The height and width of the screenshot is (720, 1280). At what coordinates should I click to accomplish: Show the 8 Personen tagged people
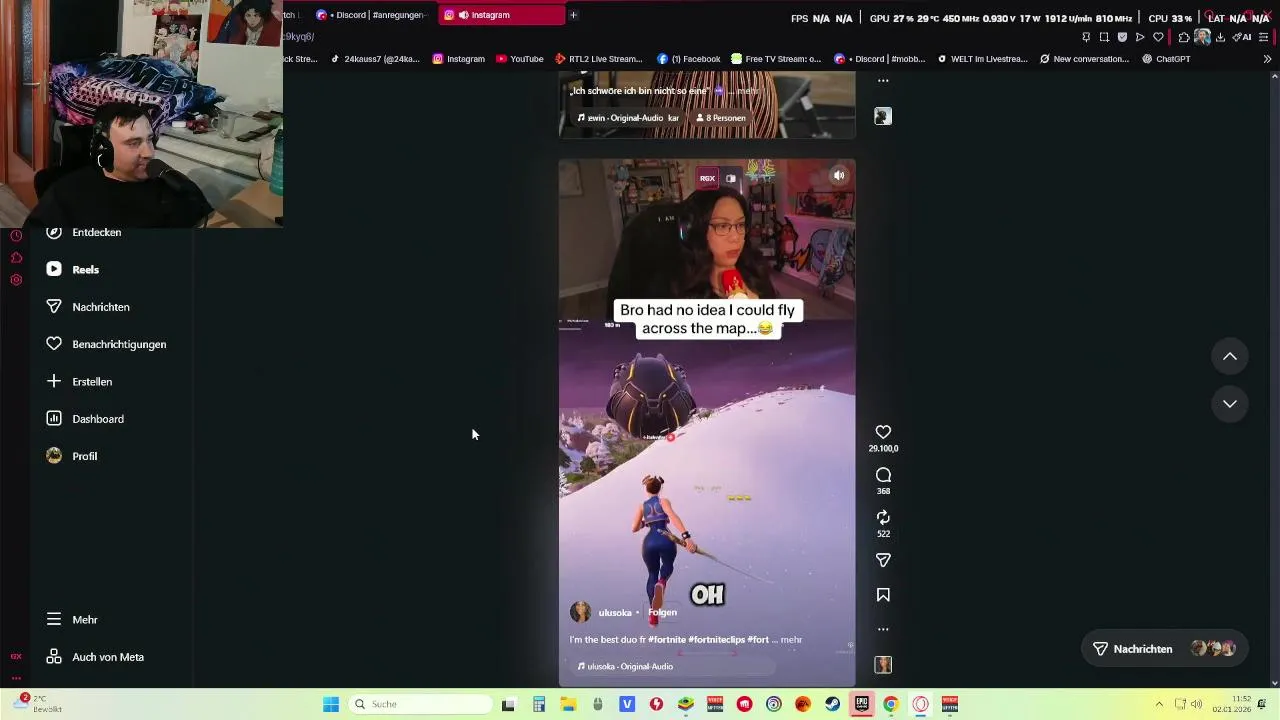click(721, 118)
